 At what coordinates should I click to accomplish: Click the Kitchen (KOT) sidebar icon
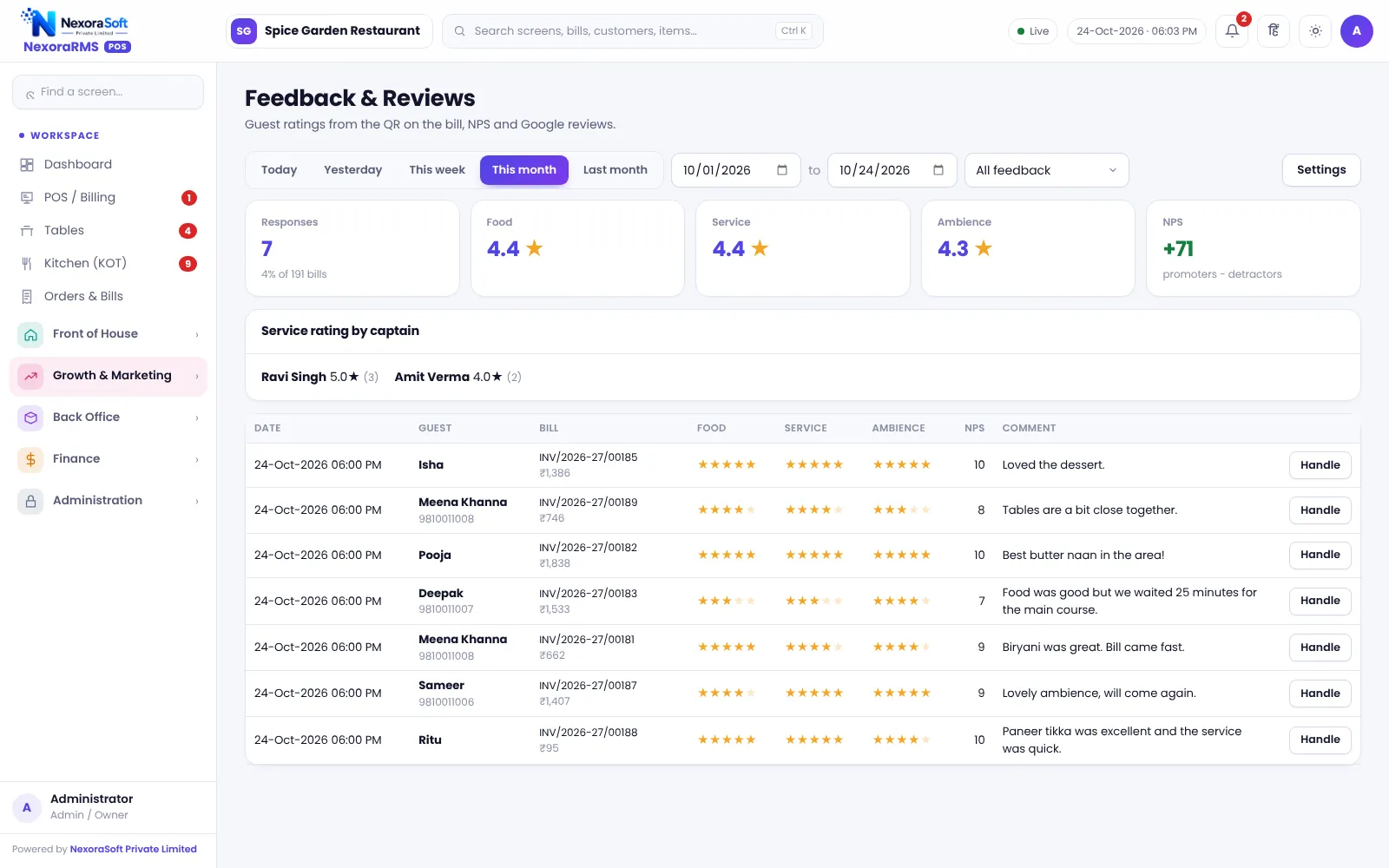coord(27,264)
